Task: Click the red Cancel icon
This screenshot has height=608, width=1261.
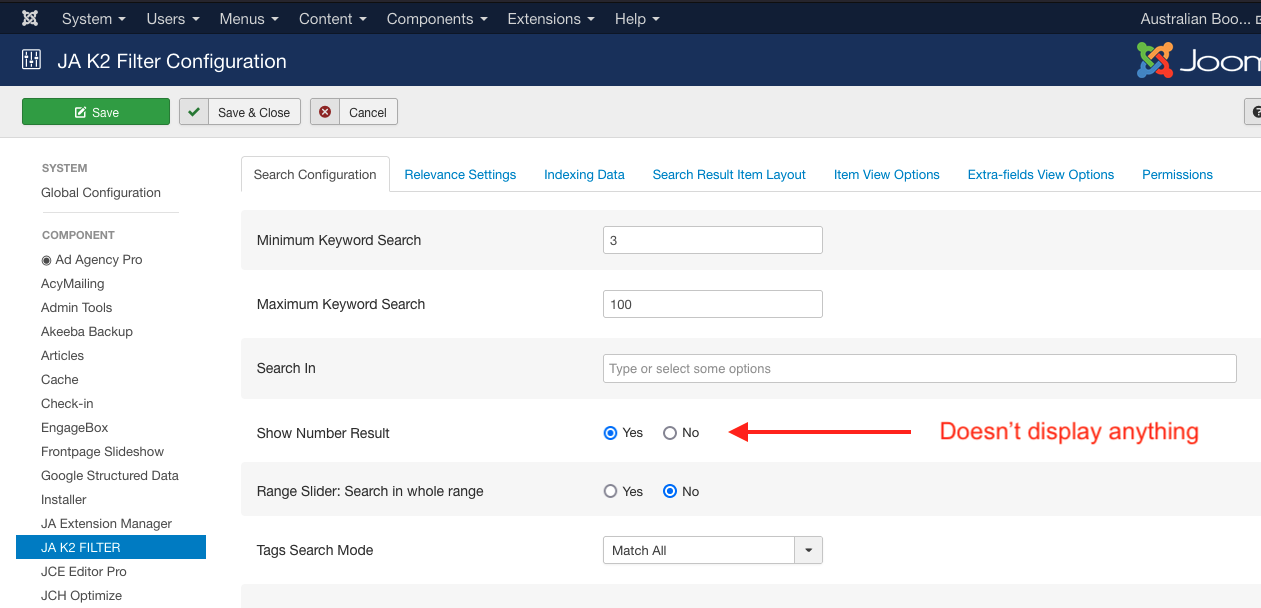Action: (x=325, y=112)
